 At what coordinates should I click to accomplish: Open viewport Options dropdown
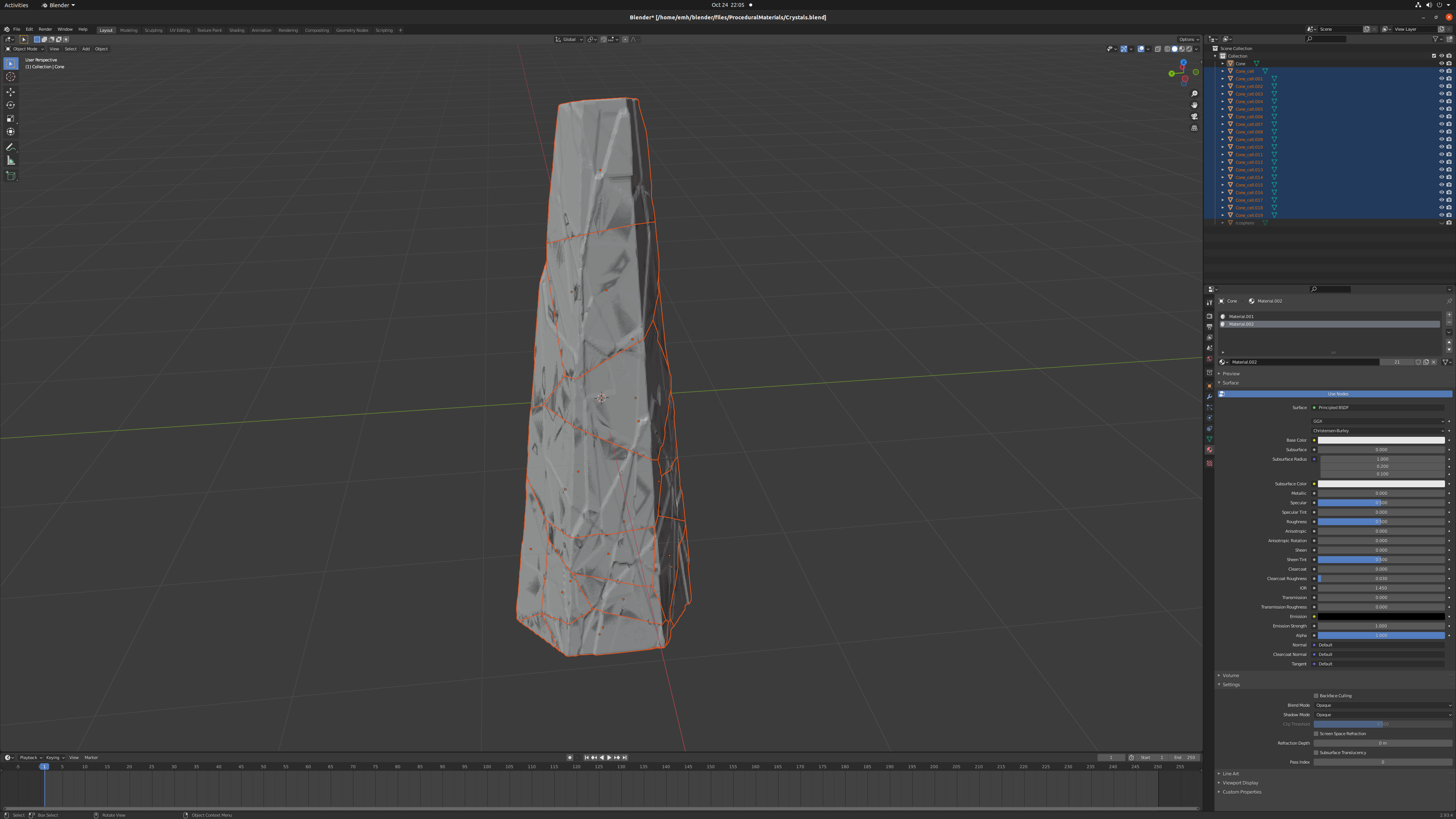pyautogui.click(x=1189, y=39)
